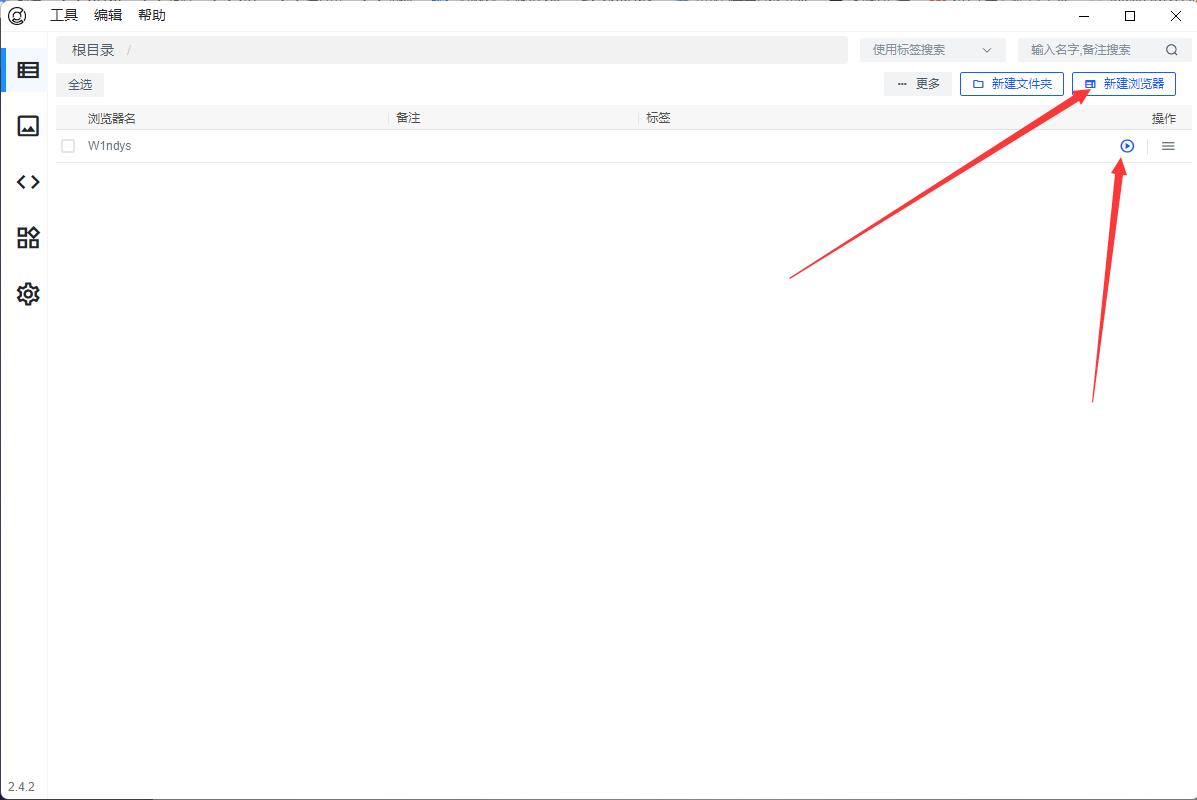Launch the W1ndys browser with play icon

click(1127, 146)
